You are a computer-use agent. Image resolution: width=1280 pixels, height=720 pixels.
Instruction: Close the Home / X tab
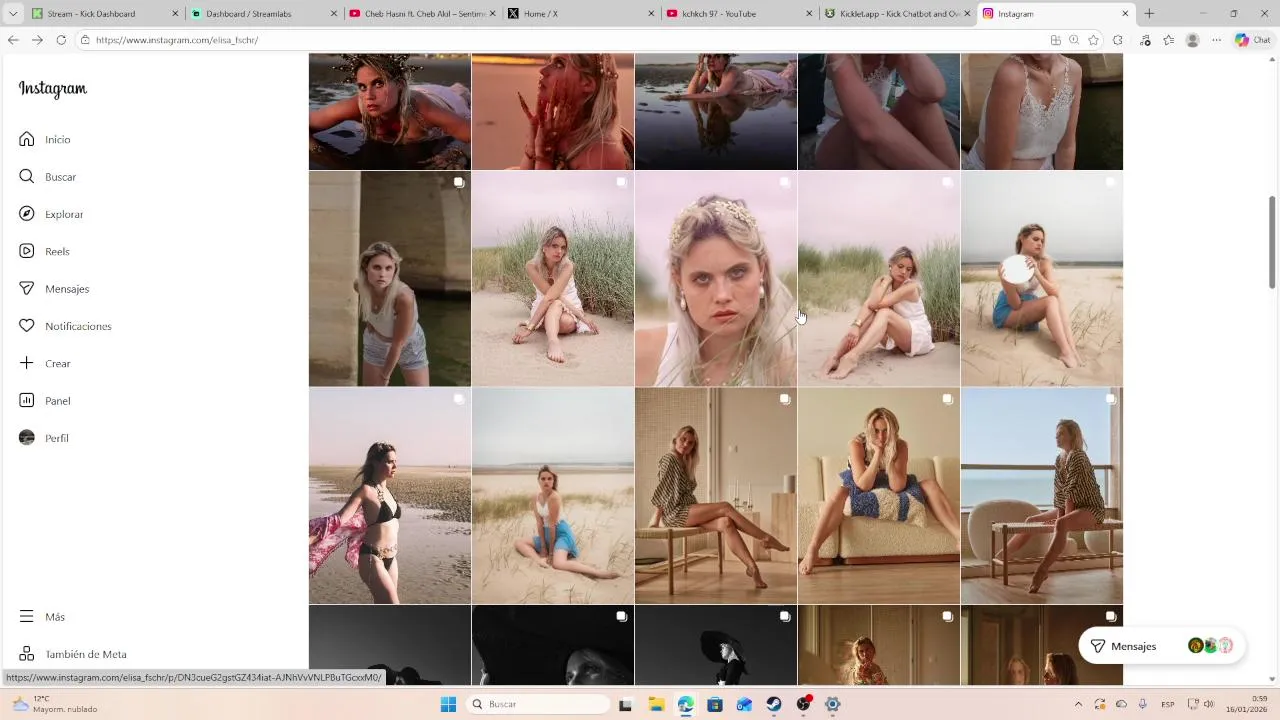click(651, 14)
